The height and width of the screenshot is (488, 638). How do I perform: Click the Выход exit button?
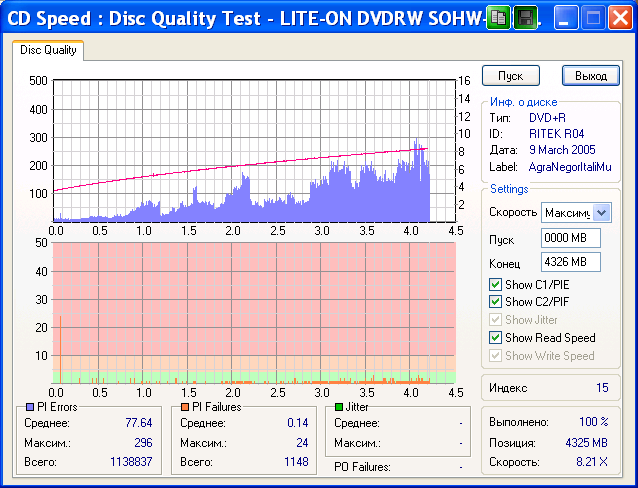click(591, 76)
